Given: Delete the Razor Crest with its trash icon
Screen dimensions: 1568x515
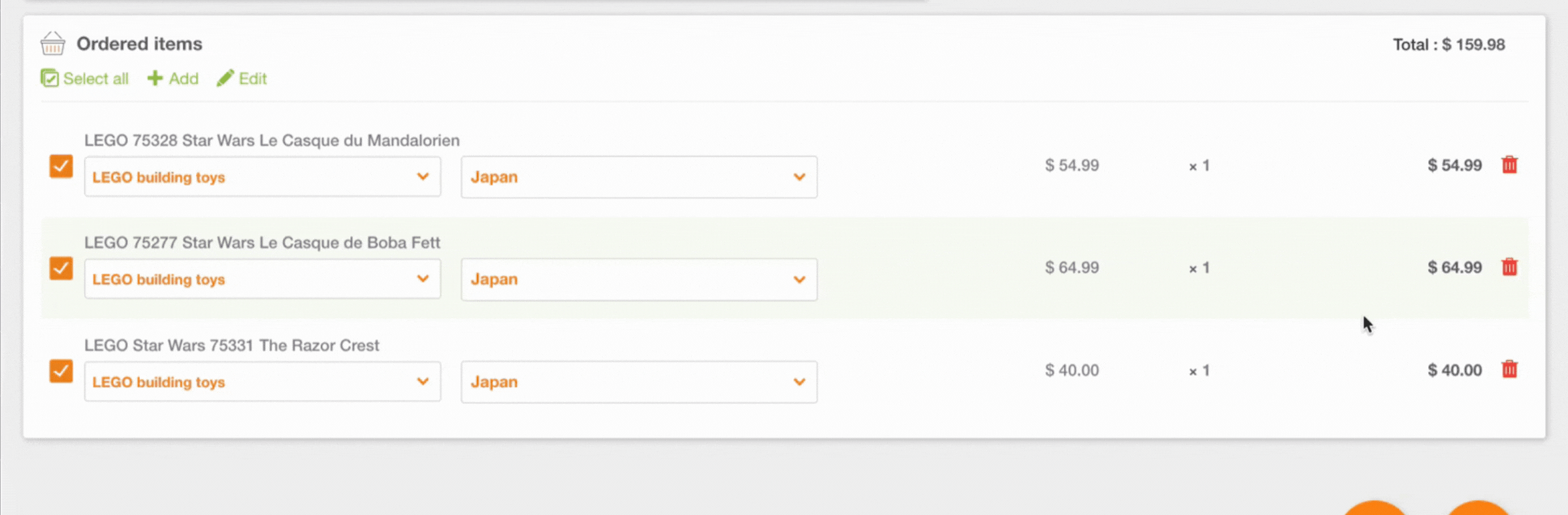Looking at the screenshot, I should [x=1510, y=369].
